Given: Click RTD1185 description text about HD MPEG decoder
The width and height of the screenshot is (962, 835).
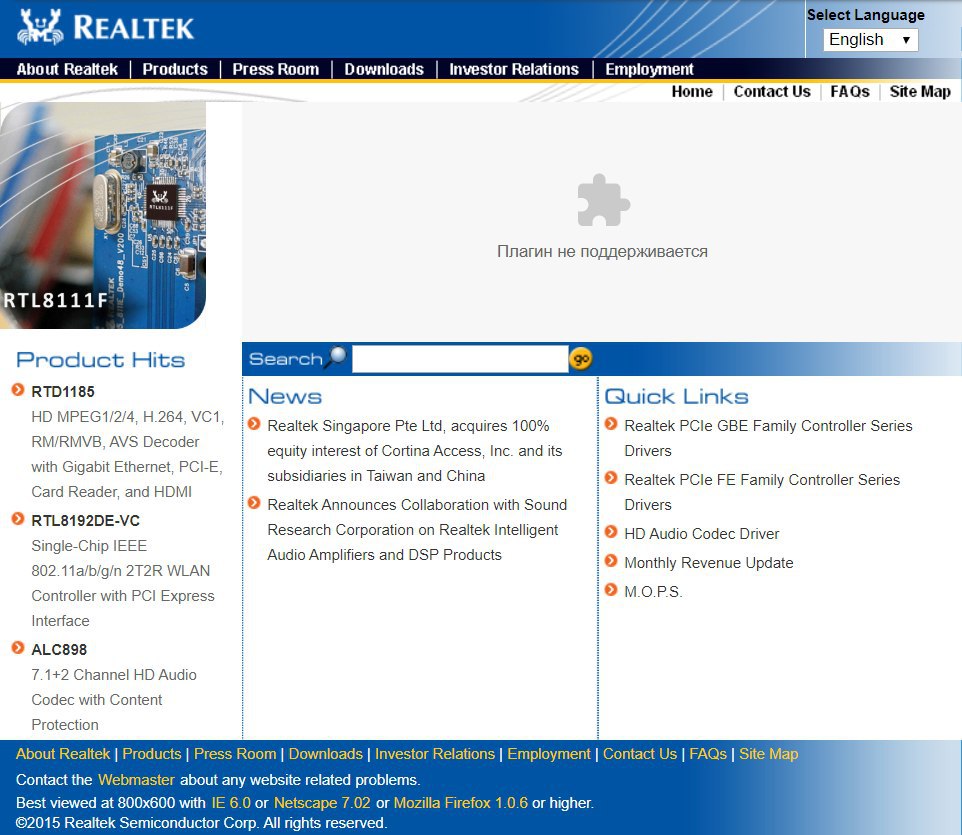Looking at the screenshot, I should 128,454.
